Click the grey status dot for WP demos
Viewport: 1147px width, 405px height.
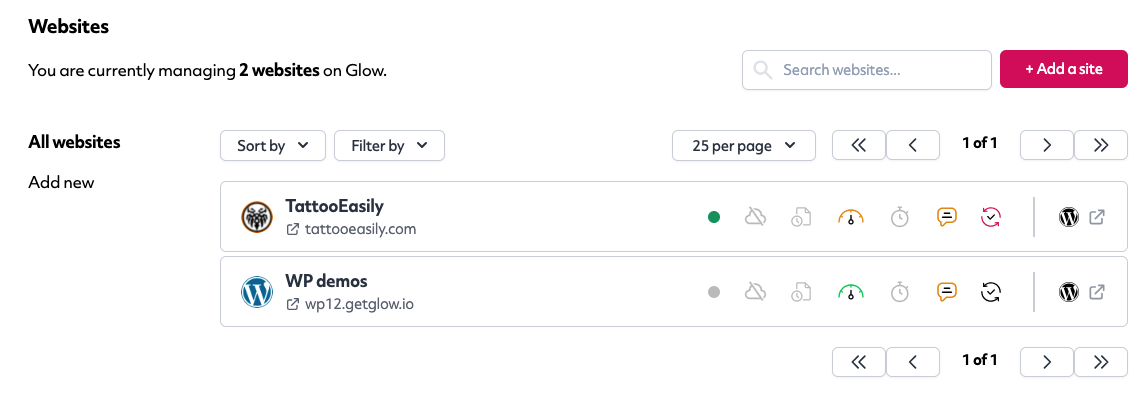715,292
